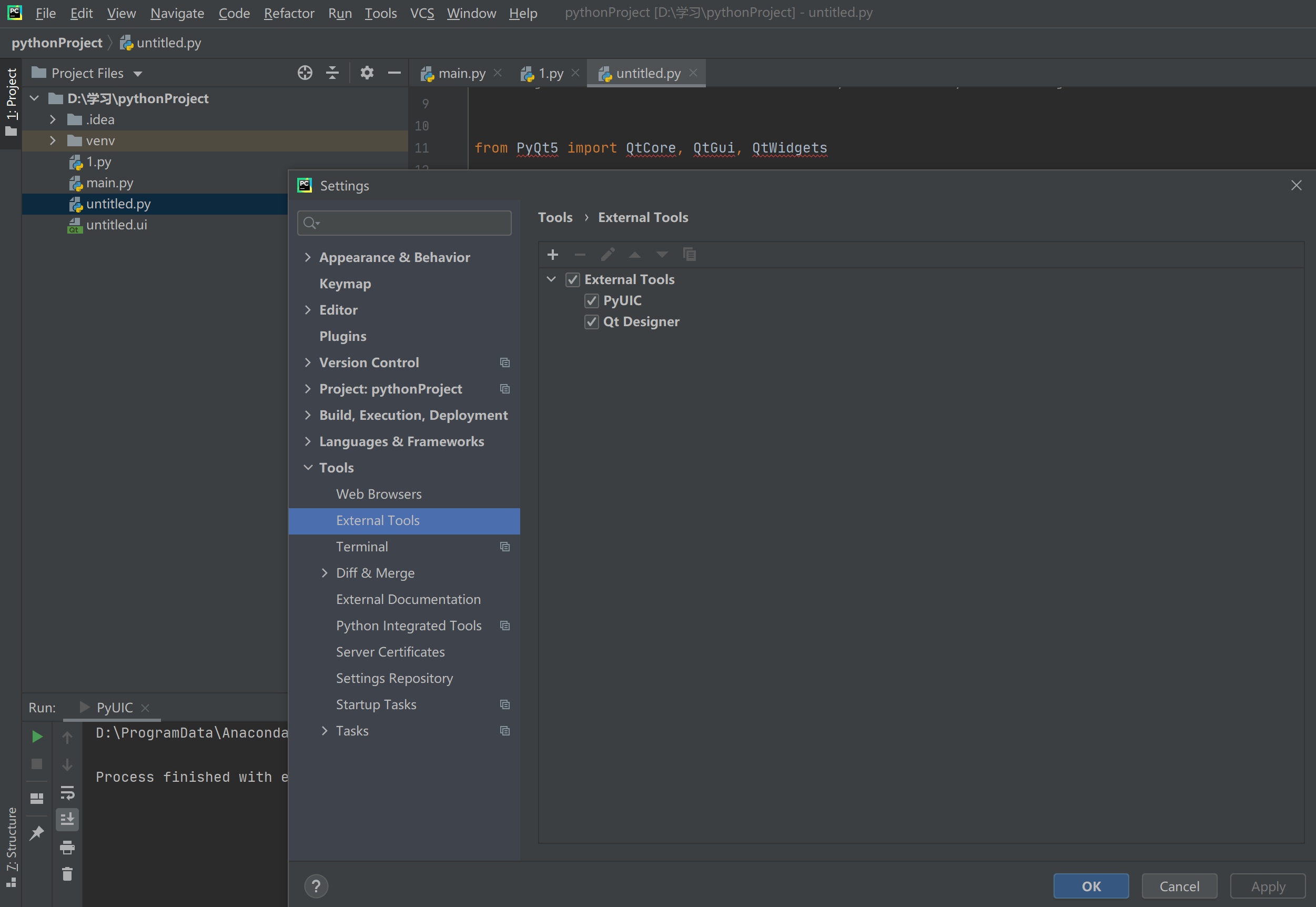This screenshot has height=907, width=1316.
Task: Toggle the PyUIC external tool checkbox
Action: click(591, 300)
